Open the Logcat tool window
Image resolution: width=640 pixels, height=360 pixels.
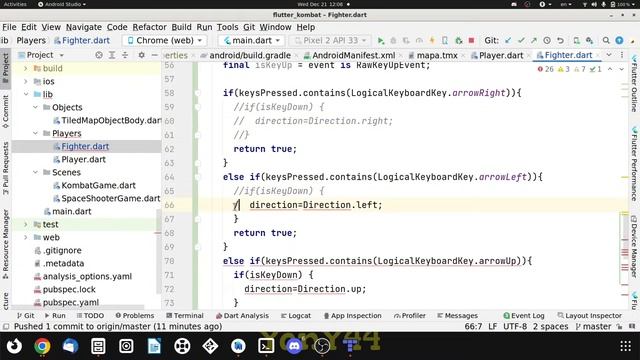(x=296, y=316)
